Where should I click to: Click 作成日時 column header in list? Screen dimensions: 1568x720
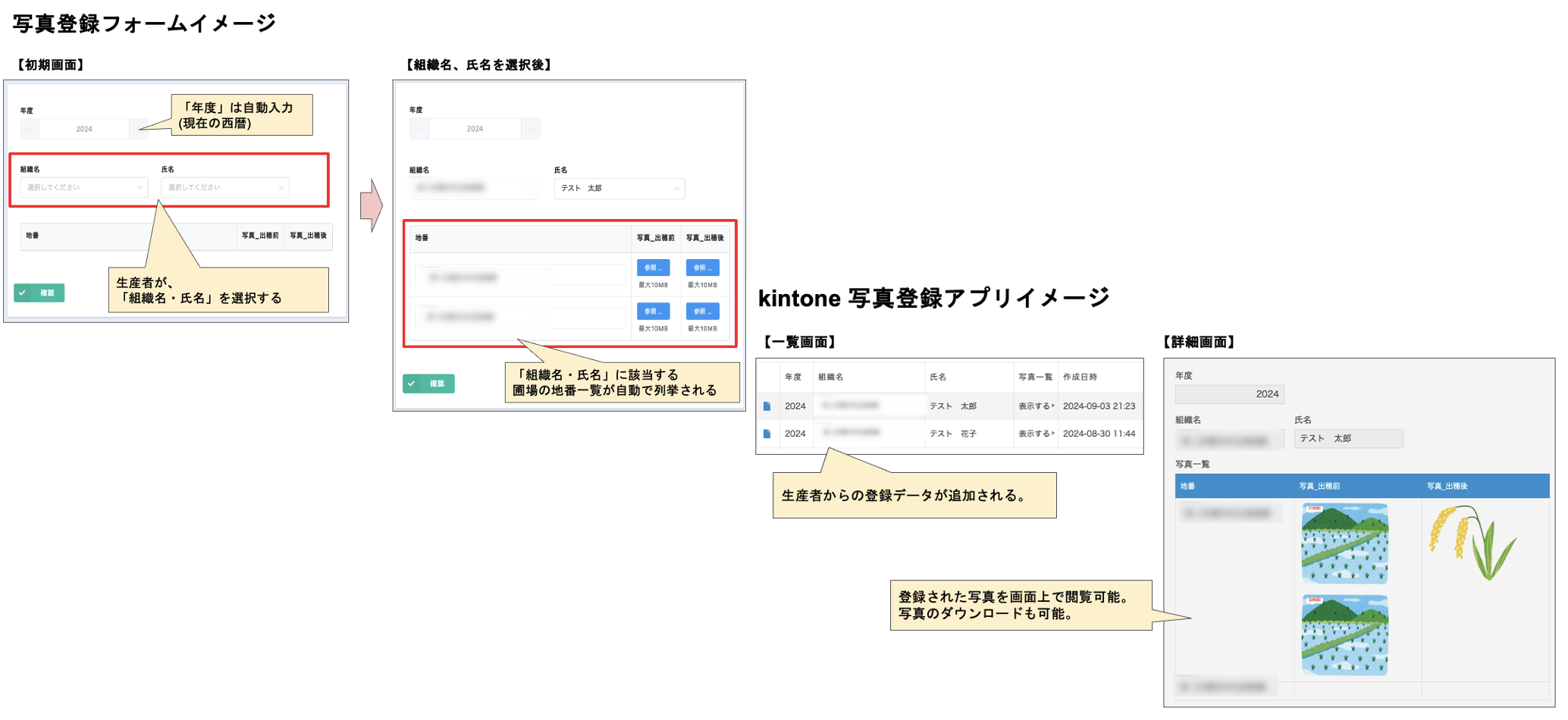click(1080, 377)
